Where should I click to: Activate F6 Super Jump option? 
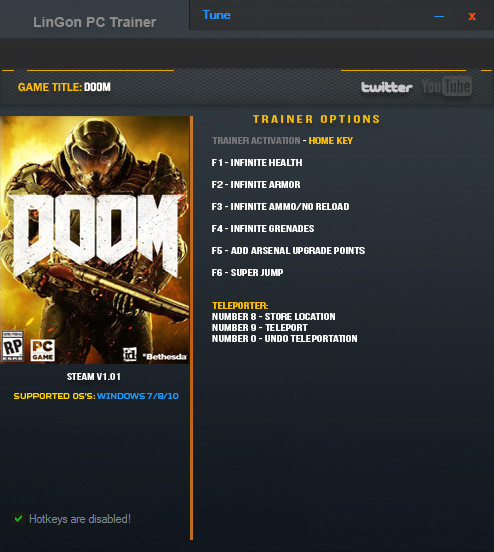247,272
